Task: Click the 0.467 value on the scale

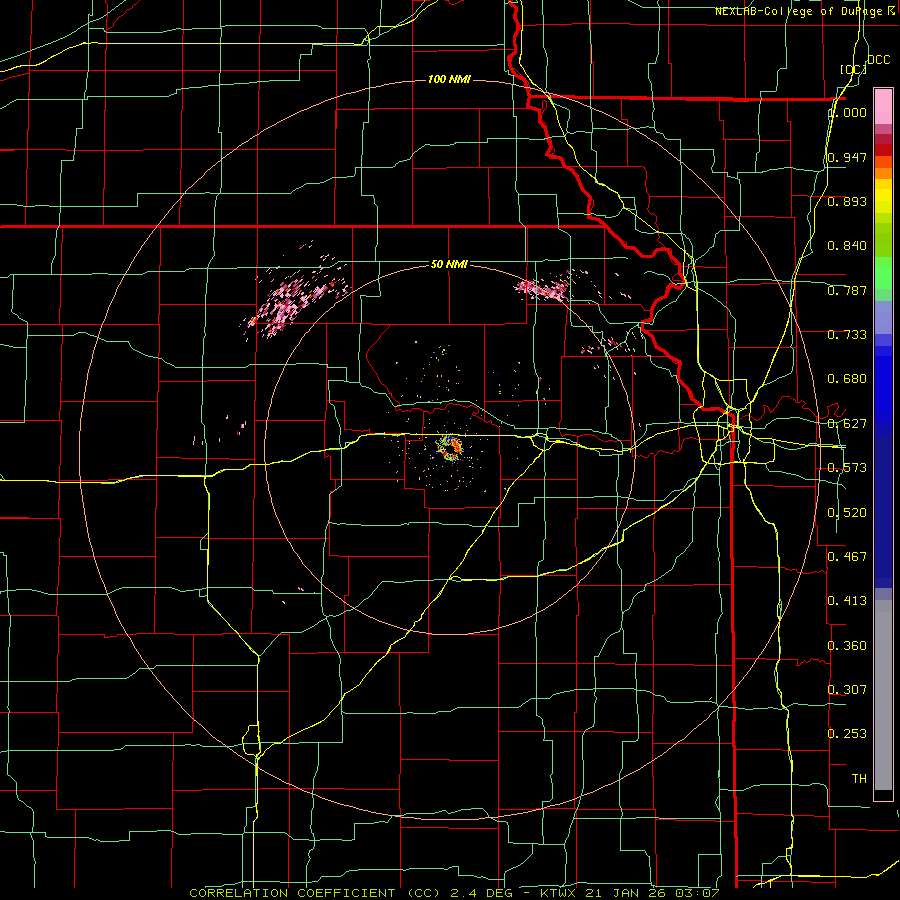Action: 847,557
